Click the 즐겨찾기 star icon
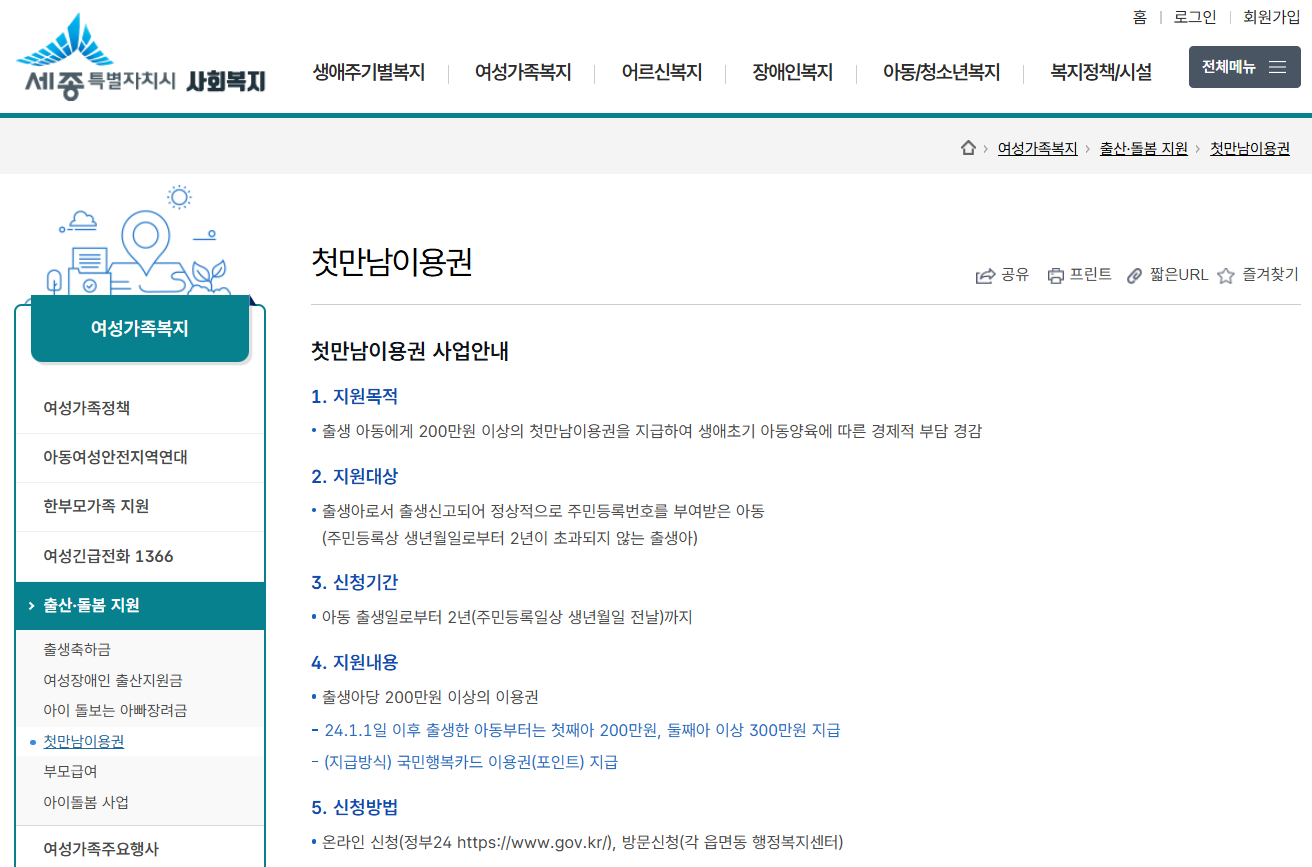 (x=1226, y=276)
